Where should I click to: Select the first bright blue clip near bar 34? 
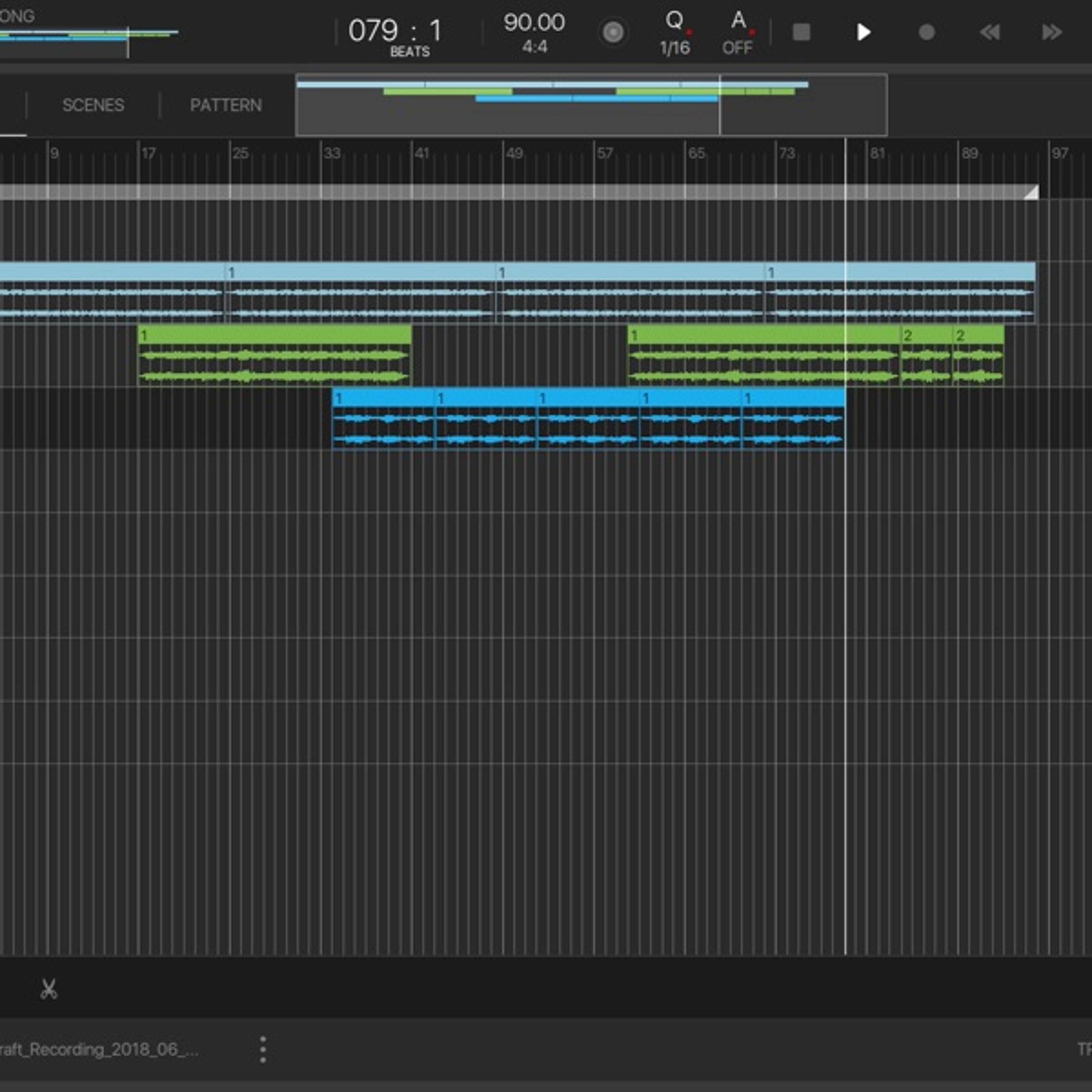pos(383,419)
